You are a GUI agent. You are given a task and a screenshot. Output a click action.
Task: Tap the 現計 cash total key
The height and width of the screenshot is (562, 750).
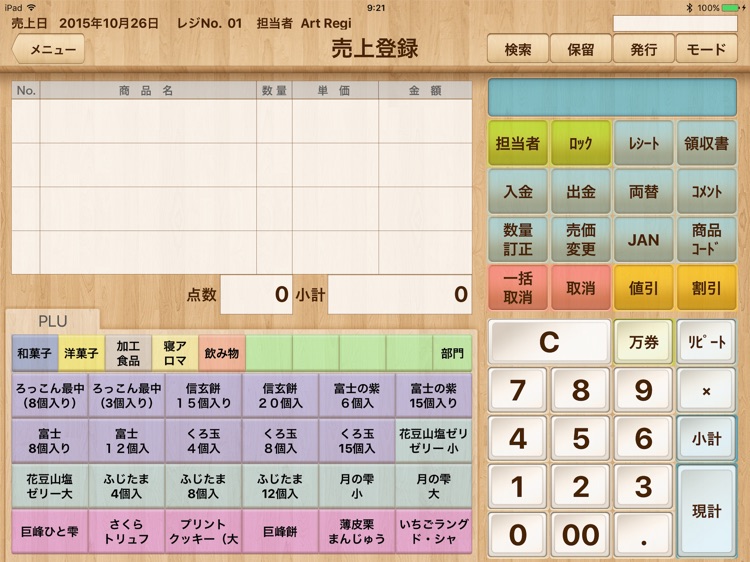(706, 511)
